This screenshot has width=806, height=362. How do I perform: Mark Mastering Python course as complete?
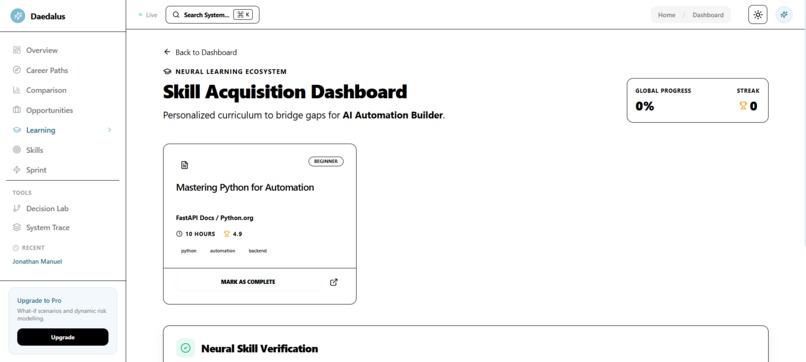coord(248,282)
